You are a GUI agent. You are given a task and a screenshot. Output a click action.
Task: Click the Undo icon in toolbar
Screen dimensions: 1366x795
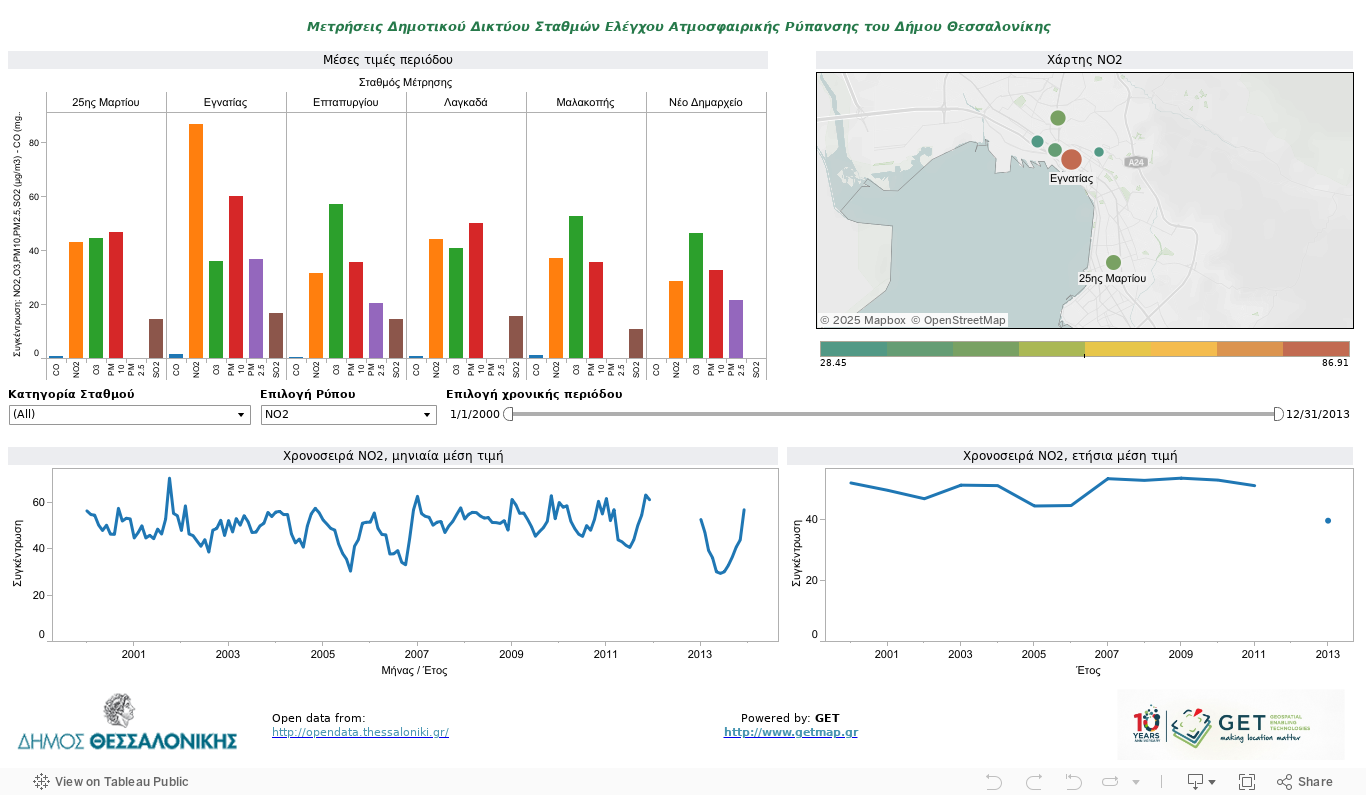click(x=993, y=782)
